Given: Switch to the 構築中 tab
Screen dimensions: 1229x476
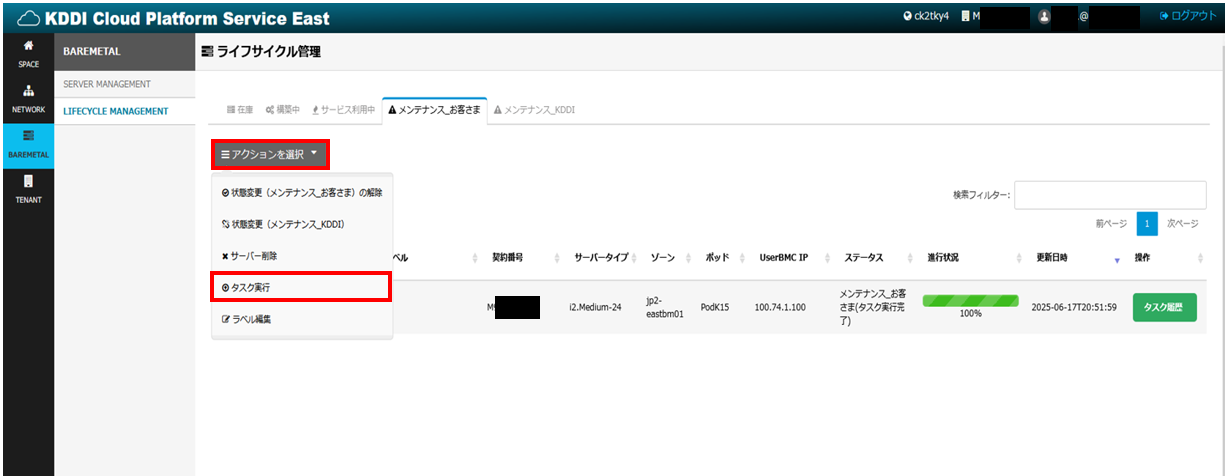Looking at the screenshot, I should [x=282, y=109].
